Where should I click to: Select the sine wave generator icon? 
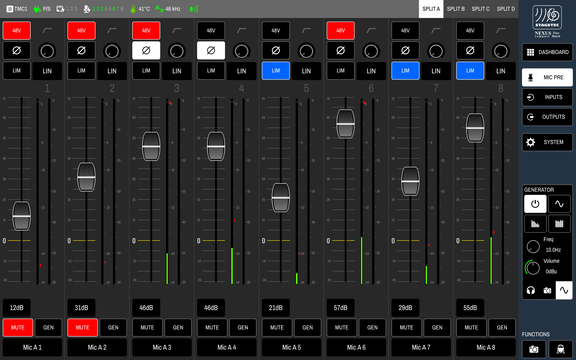[x=559, y=204]
